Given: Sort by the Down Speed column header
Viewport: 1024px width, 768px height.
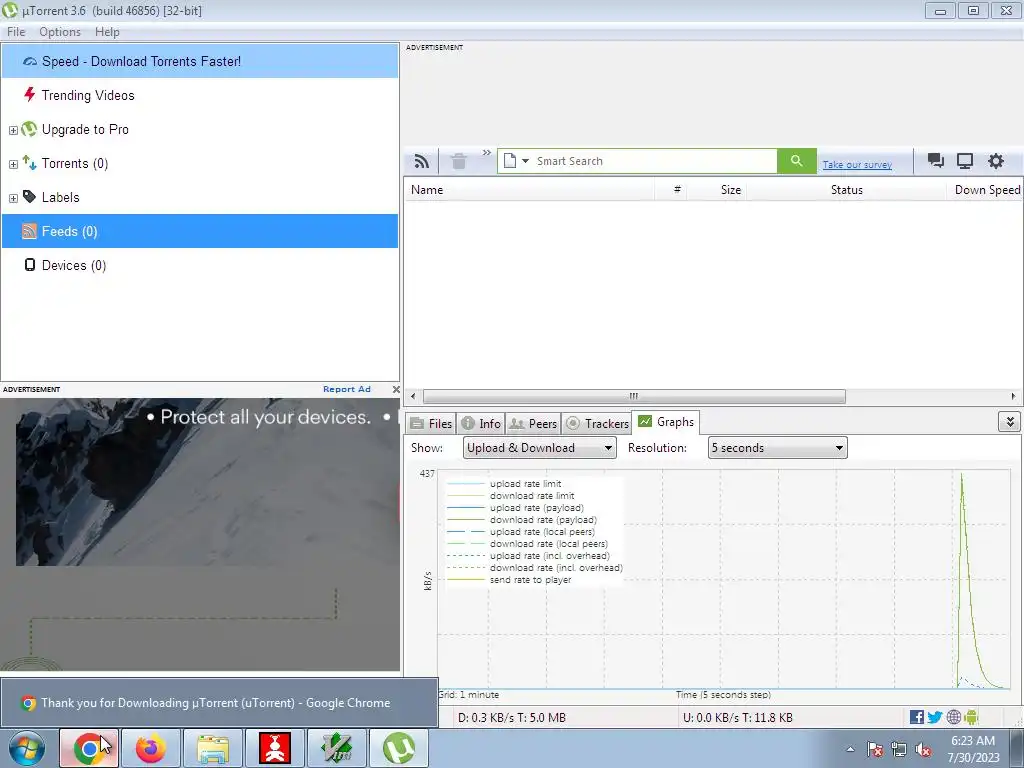Looking at the screenshot, I should point(986,190).
